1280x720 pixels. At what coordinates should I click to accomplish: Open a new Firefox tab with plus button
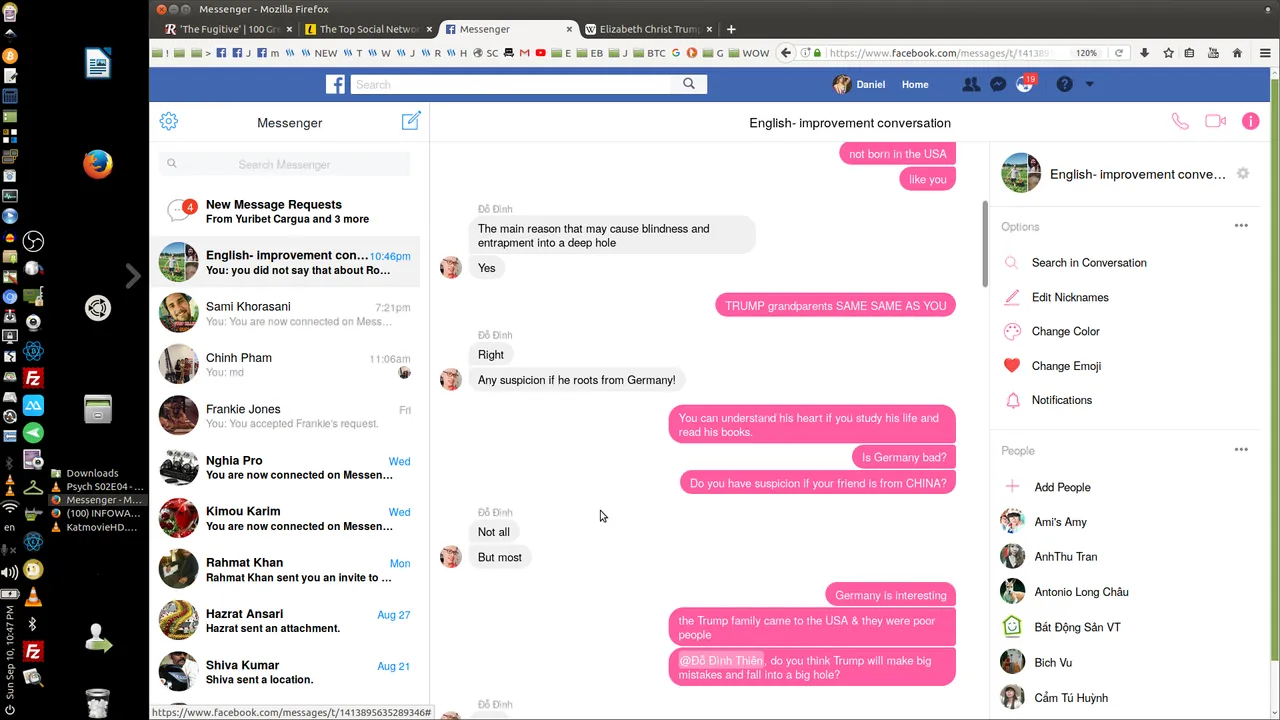pyautogui.click(x=731, y=29)
